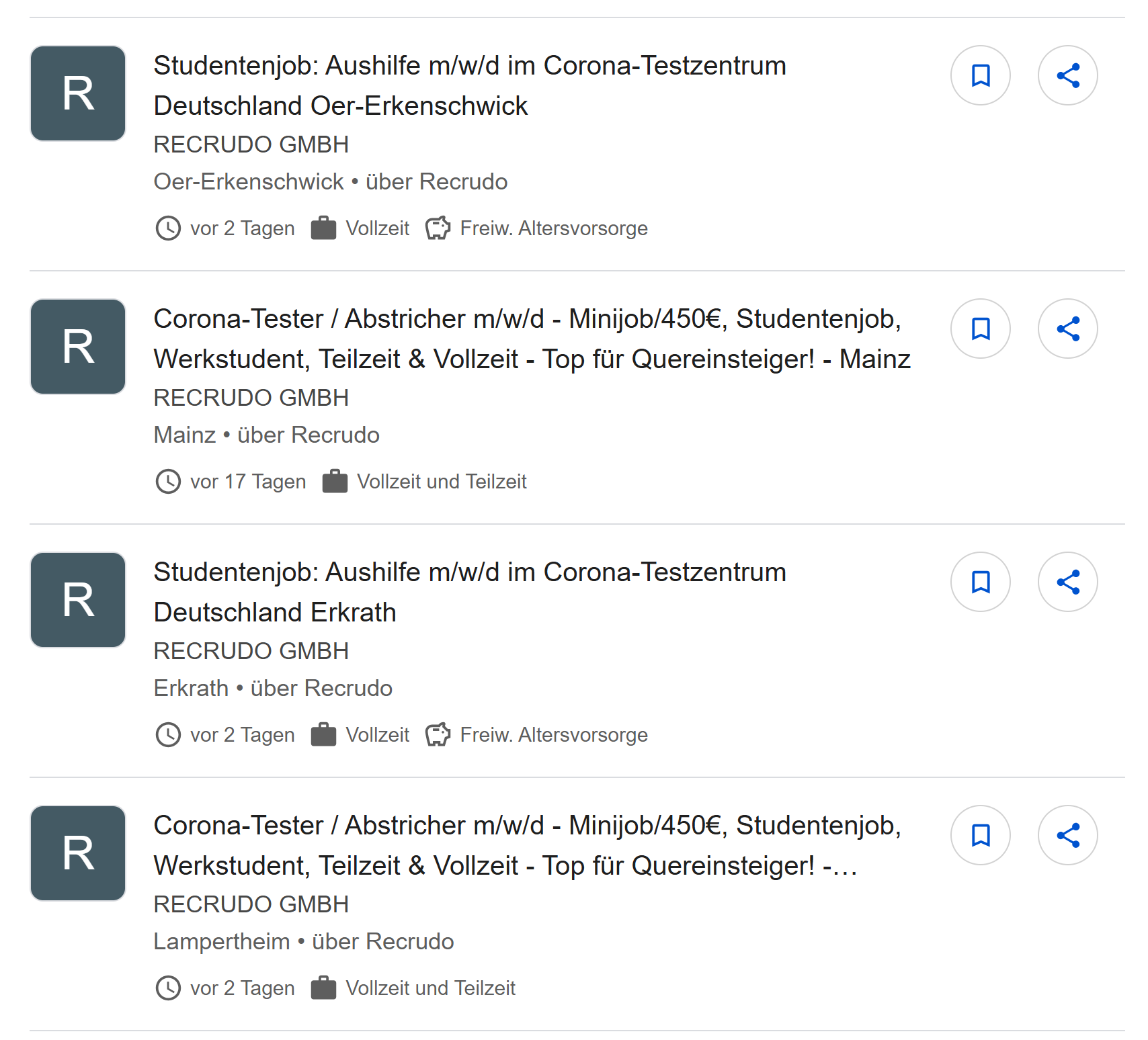1148x1040 pixels.
Task: Bookmark the Oer-Erkenschwick Aushilfe job
Action: (x=981, y=75)
